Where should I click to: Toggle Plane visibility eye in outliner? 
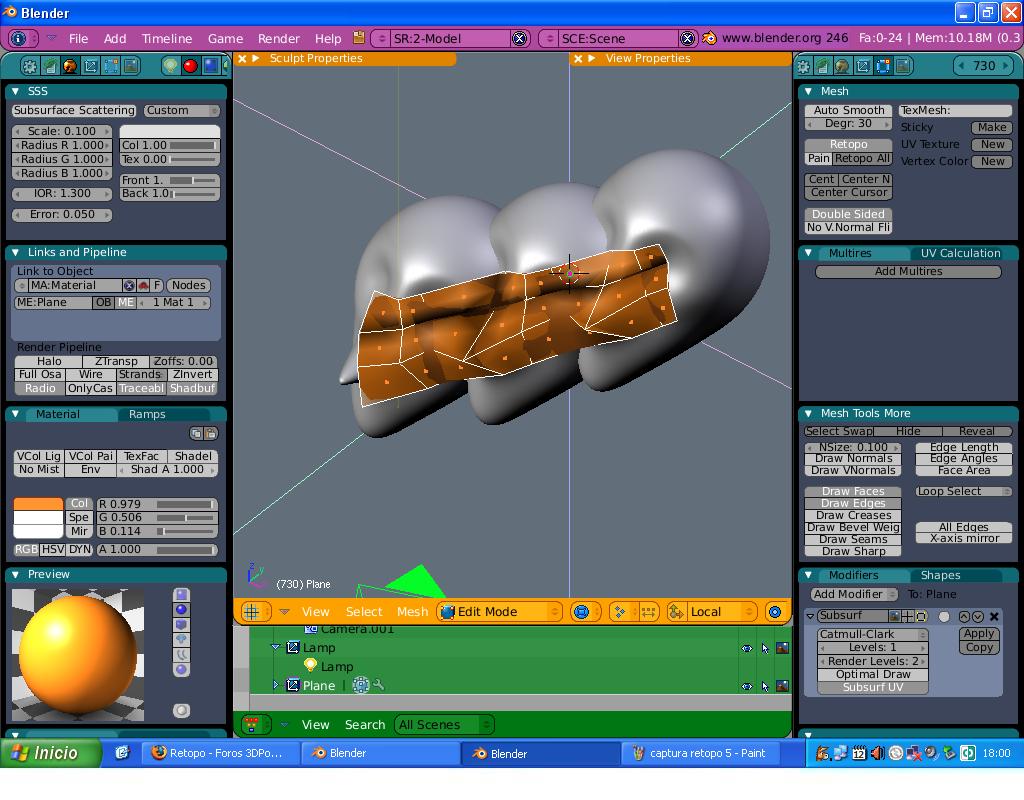[x=746, y=686]
